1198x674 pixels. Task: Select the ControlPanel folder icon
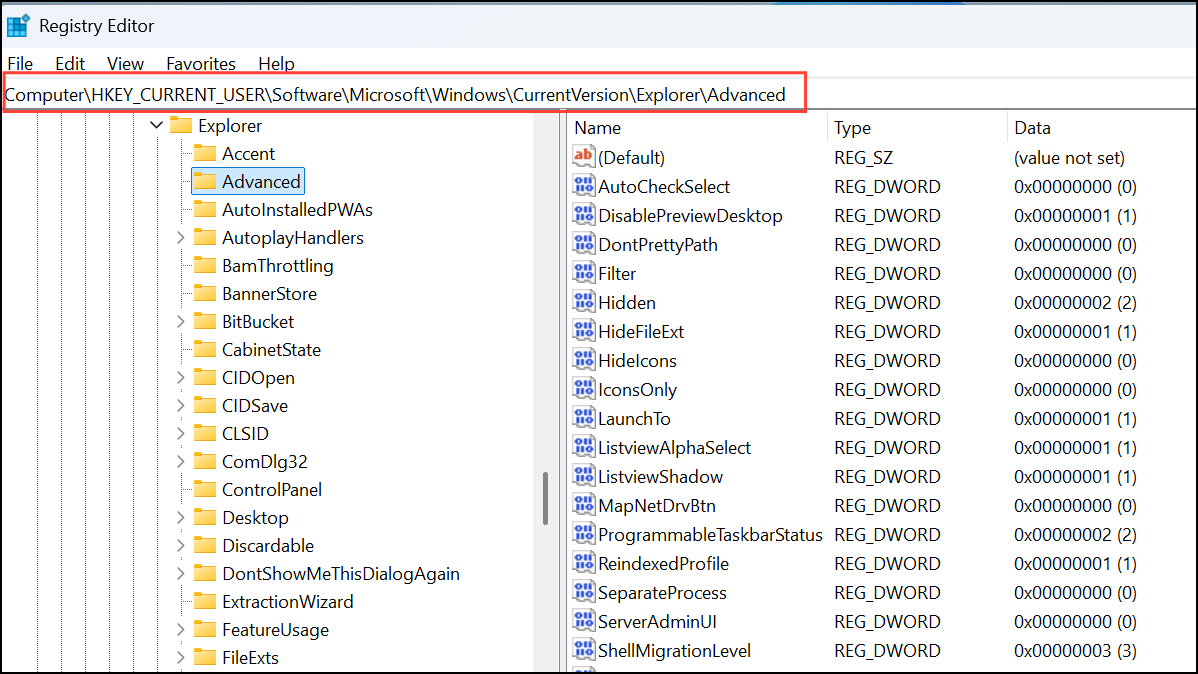[x=205, y=489]
